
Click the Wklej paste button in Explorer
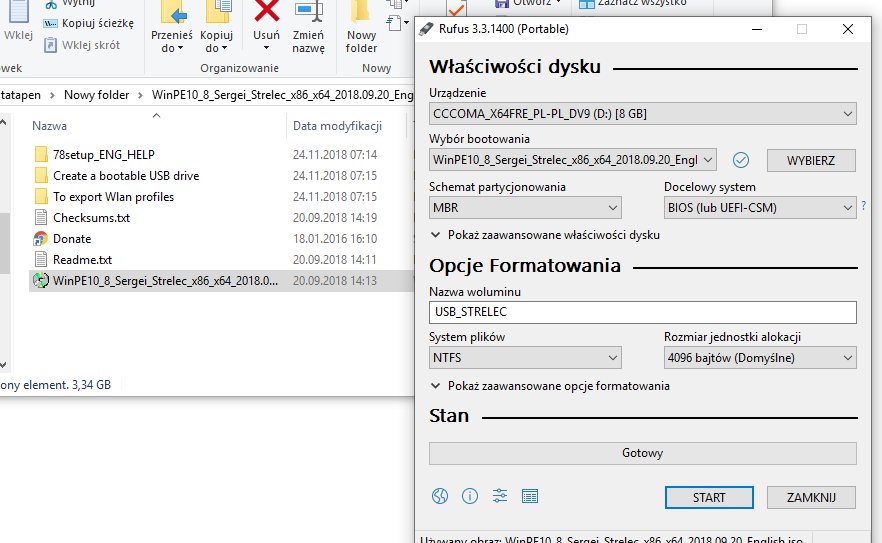click(x=18, y=21)
